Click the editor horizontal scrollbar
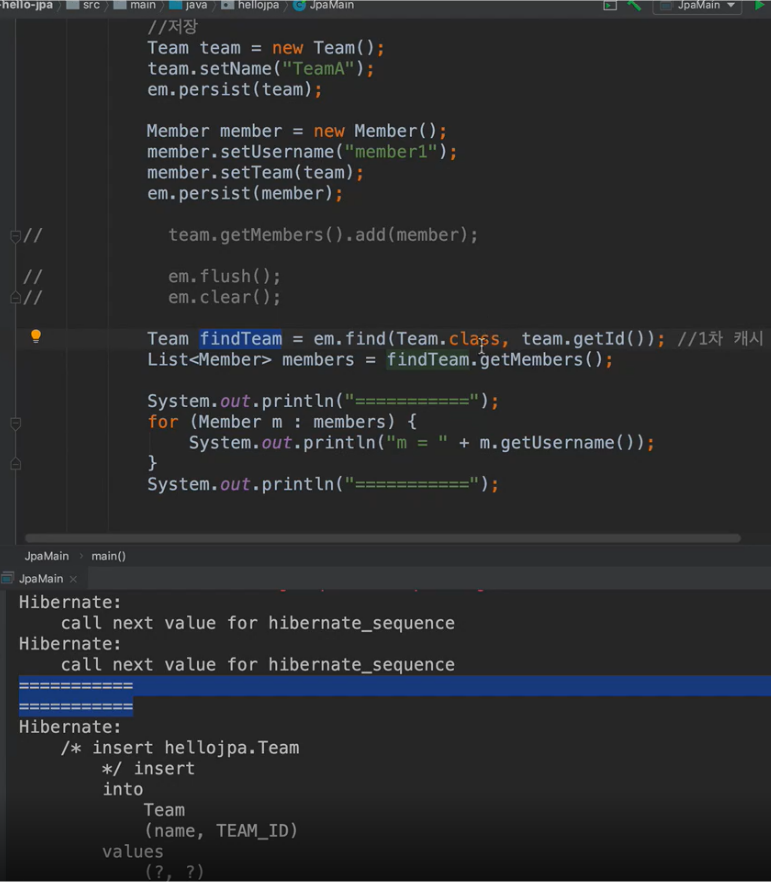The image size is (771, 882). point(382,538)
